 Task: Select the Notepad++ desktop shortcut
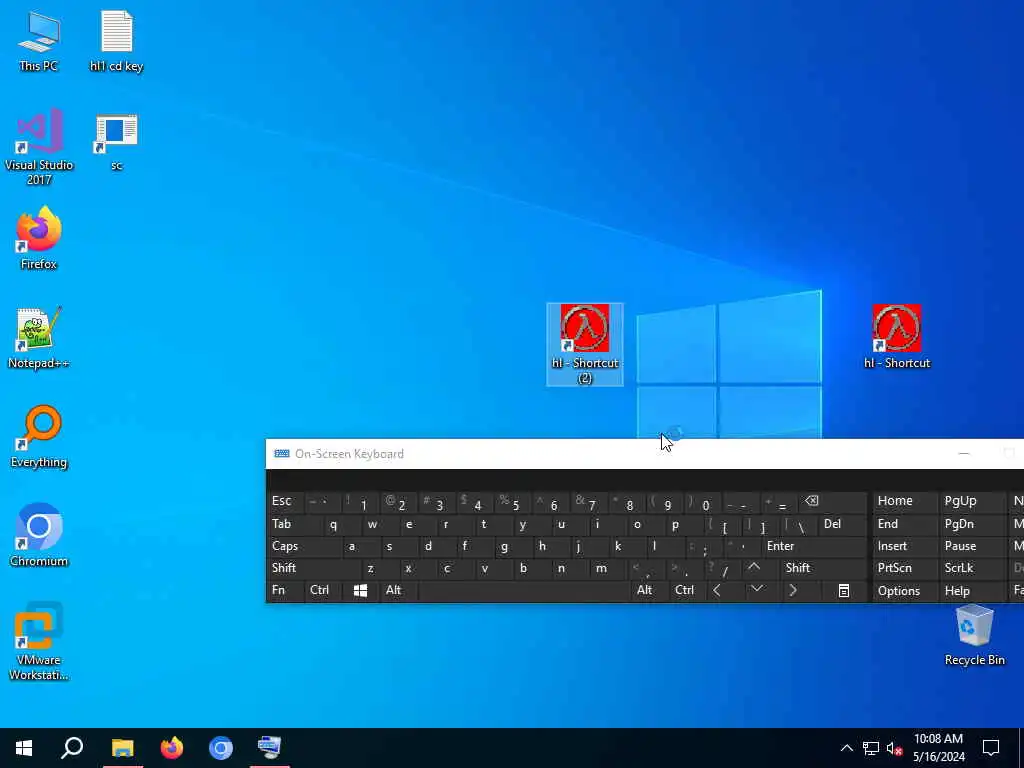click(x=39, y=338)
